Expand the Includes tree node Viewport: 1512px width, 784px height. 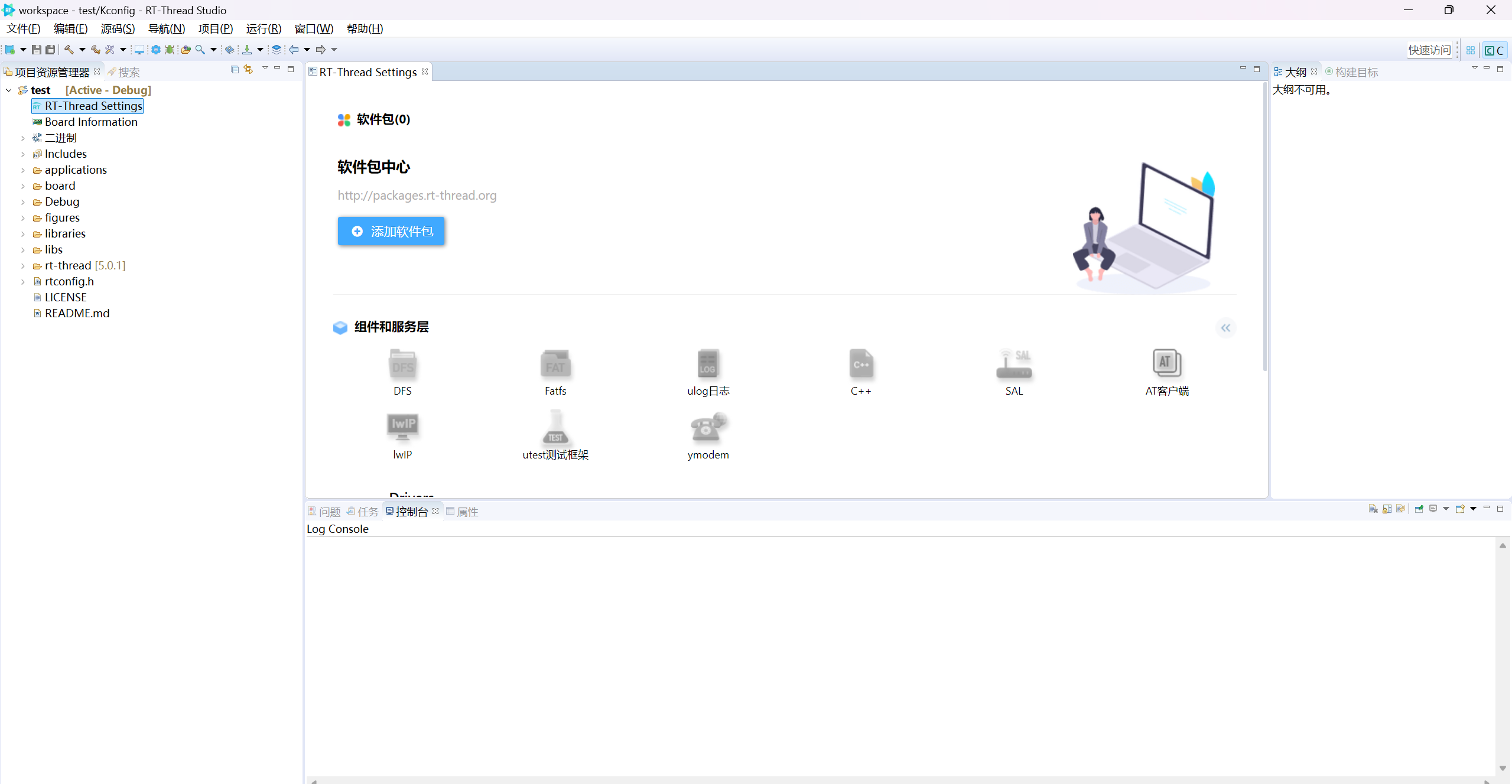(x=23, y=154)
